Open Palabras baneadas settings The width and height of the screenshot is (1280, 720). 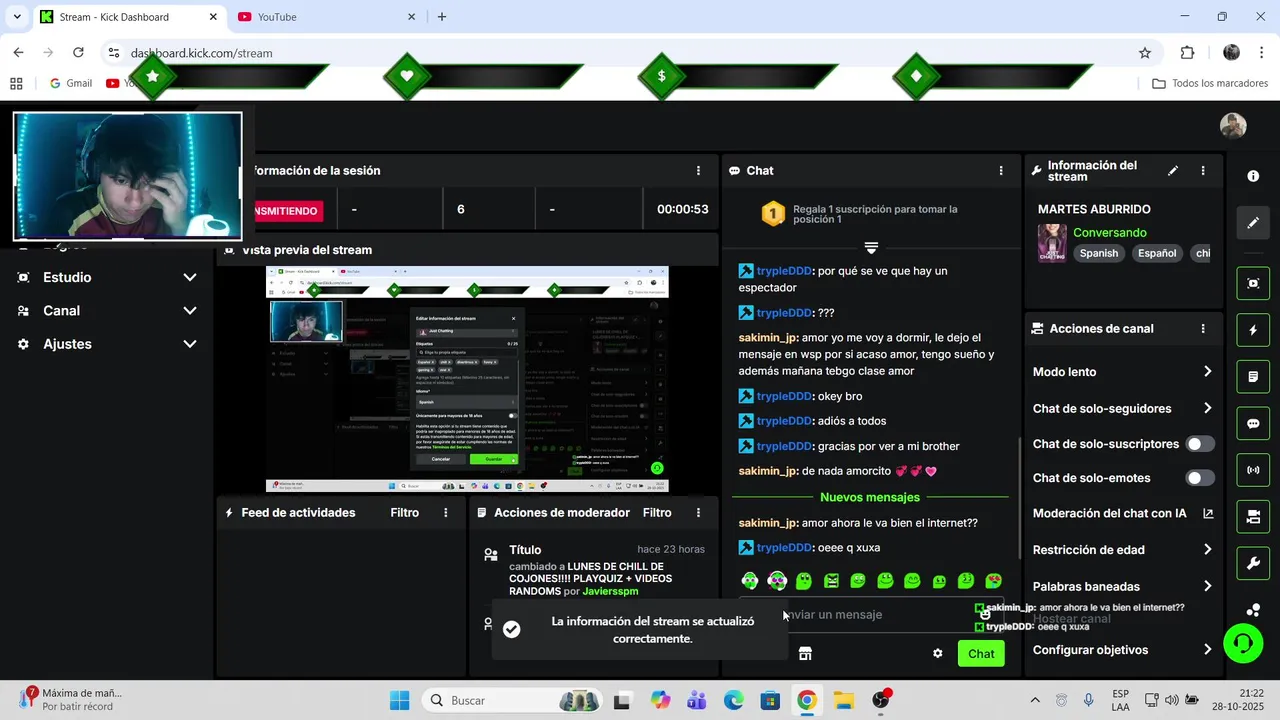pyautogui.click(x=1122, y=586)
